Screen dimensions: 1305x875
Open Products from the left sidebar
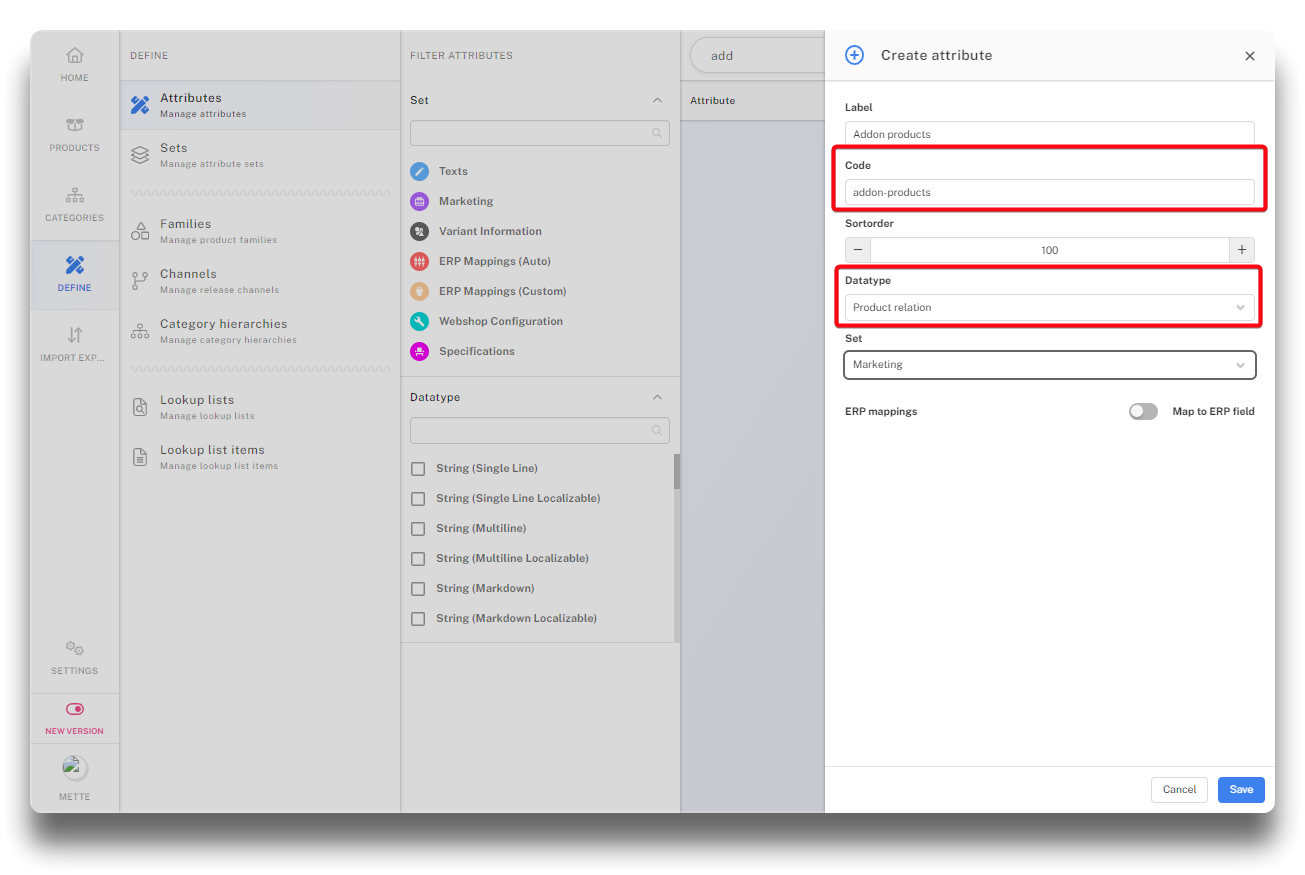pos(74,126)
